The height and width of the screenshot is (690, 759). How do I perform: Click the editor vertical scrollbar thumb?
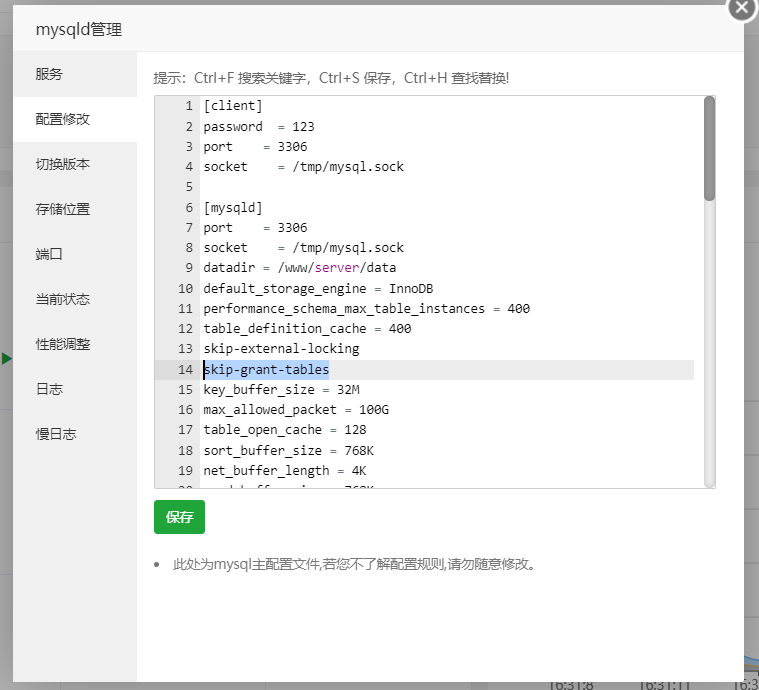click(709, 148)
